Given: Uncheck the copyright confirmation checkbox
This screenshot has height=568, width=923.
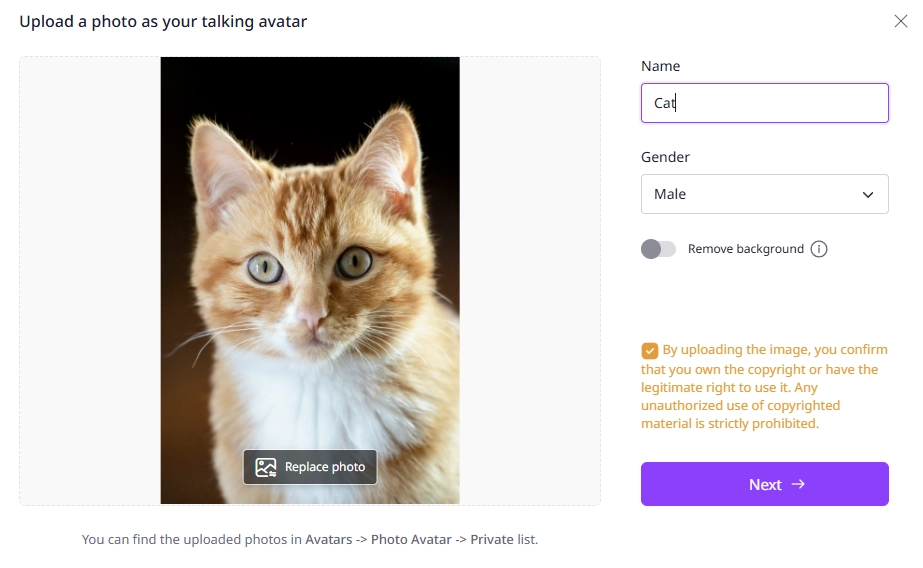Looking at the screenshot, I should (650, 350).
